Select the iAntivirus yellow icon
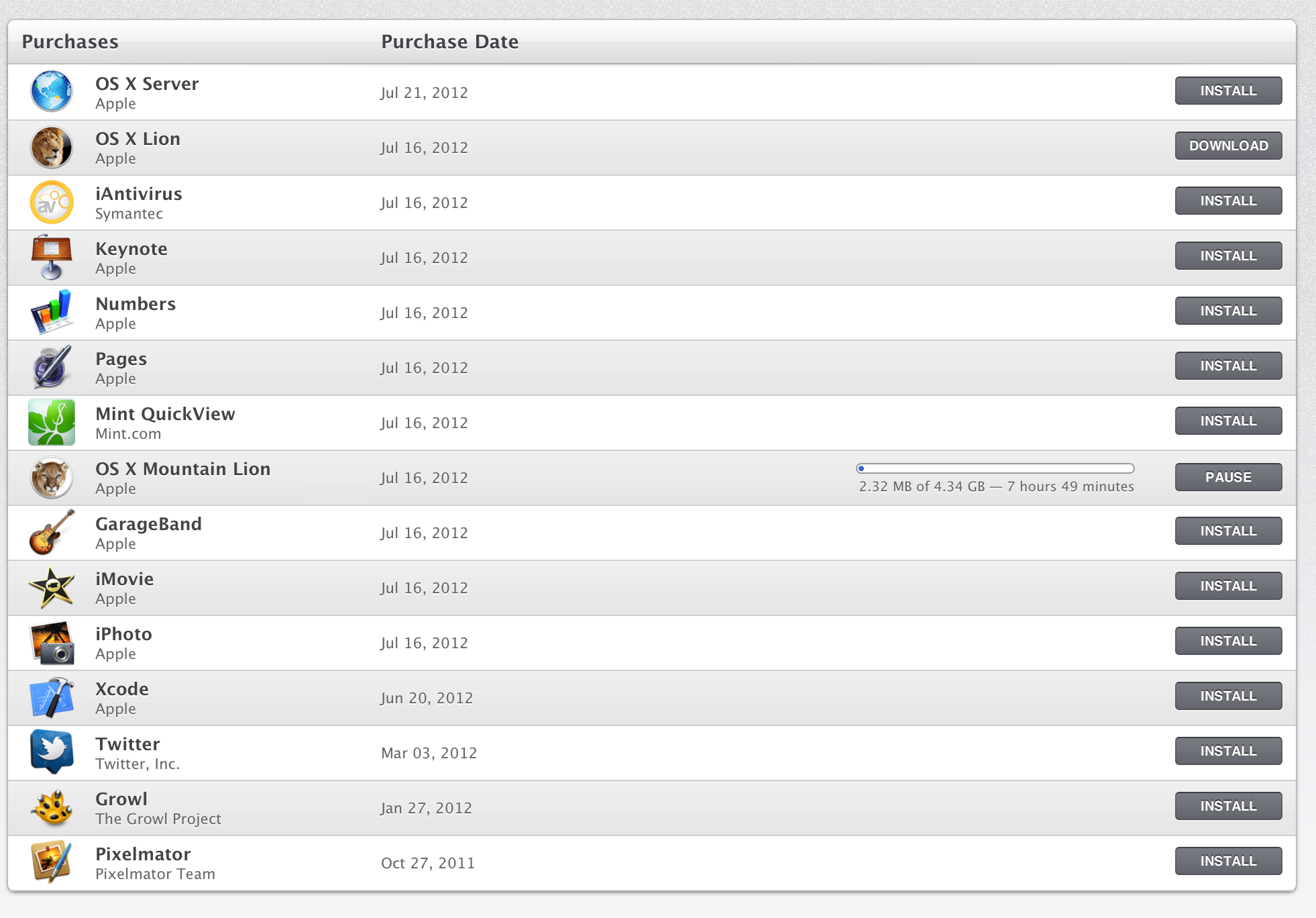This screenshot has height=918, width=1316. coord(52,202)
